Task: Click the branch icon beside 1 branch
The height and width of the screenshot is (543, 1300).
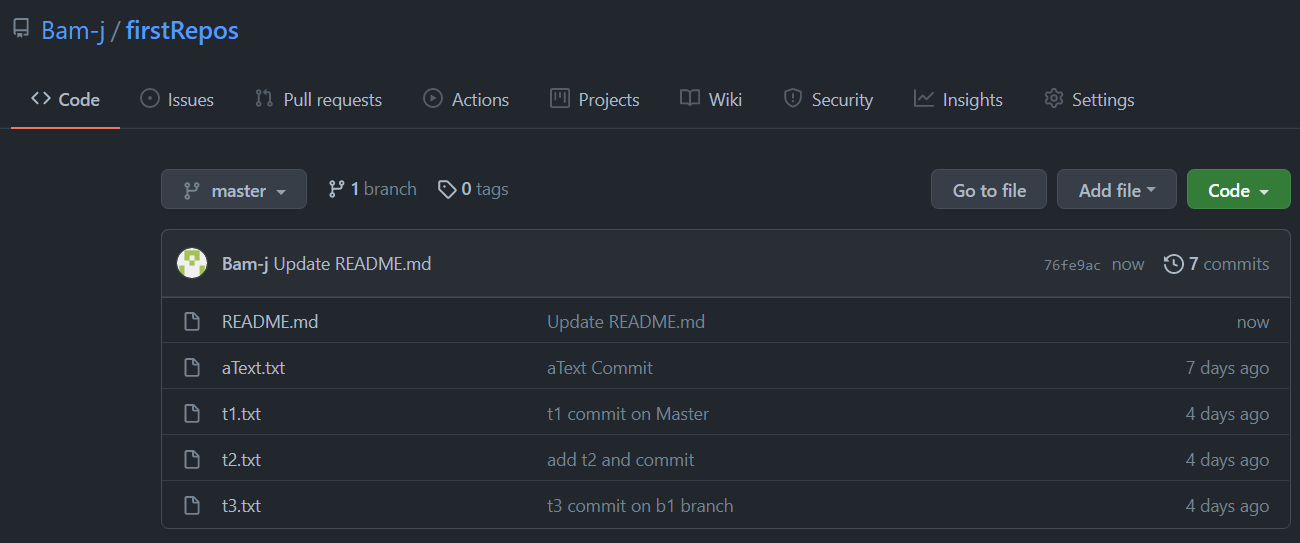Action: pos(336,188)
